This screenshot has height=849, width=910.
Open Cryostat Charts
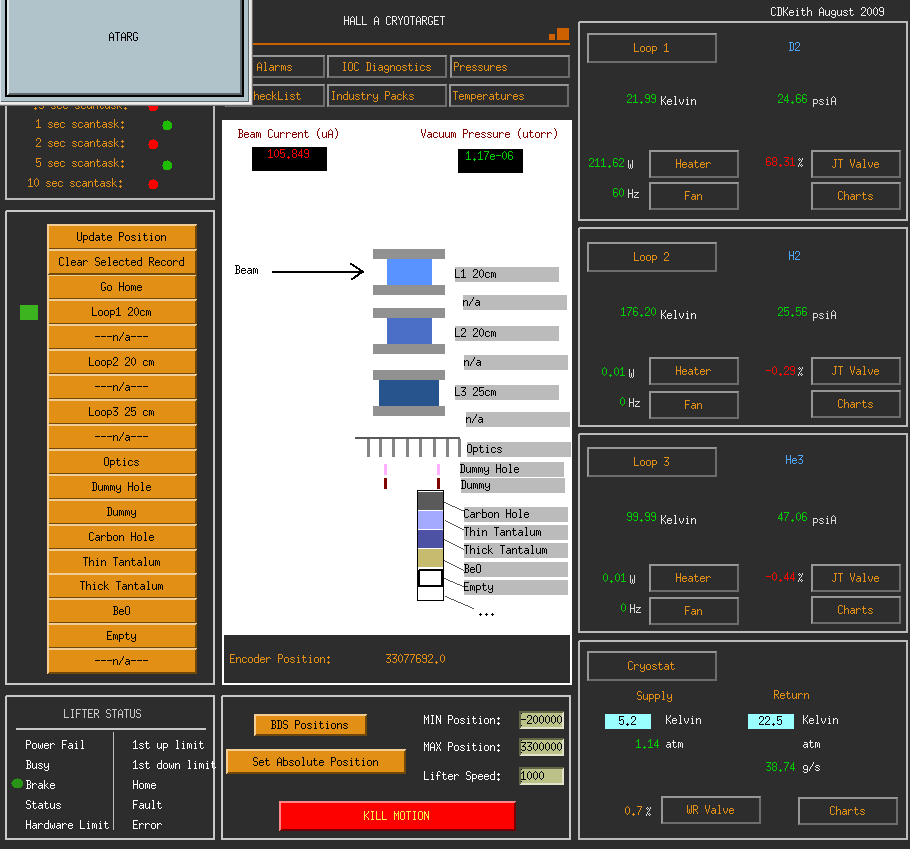(x=847, y=811)
